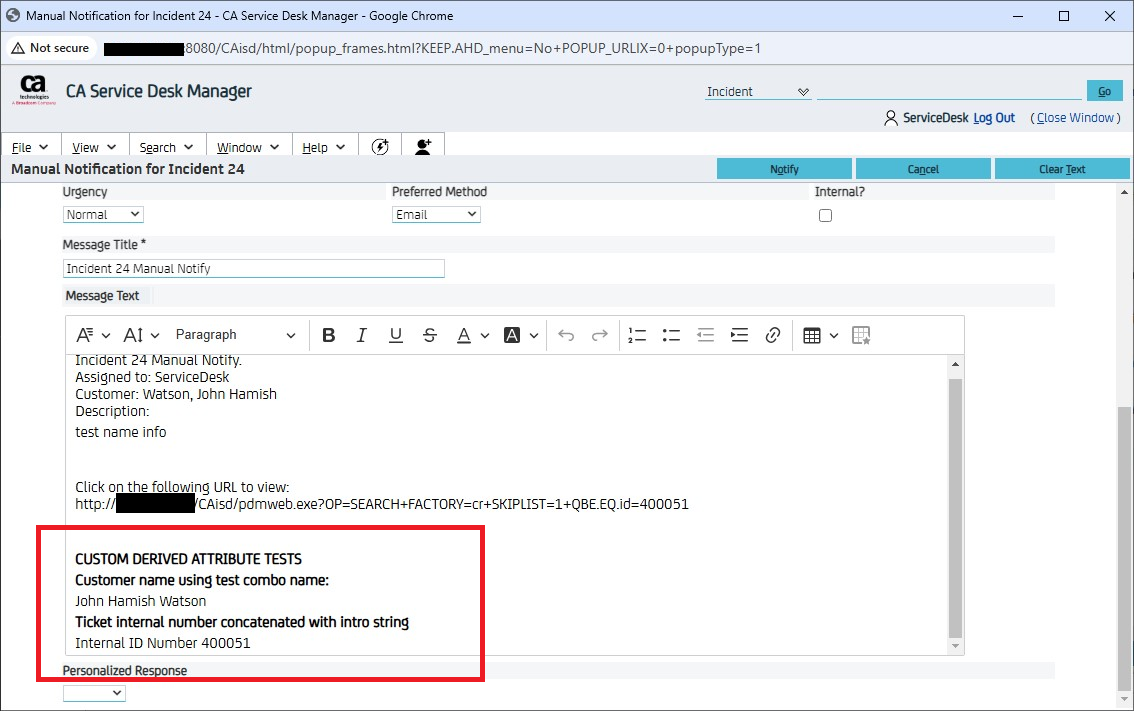
Task: Send notification with the Notify button
Action: click(784, 169)
